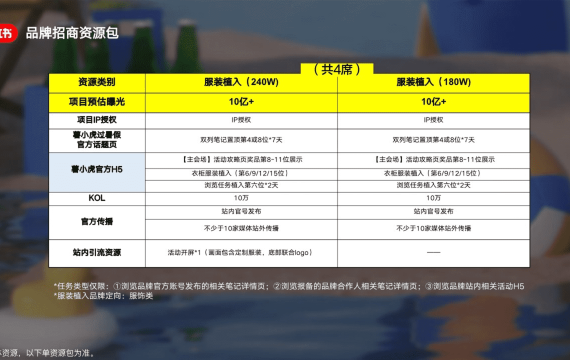
Task: Click the 服装植入 (240W) column header
Action: click(241, 82)
